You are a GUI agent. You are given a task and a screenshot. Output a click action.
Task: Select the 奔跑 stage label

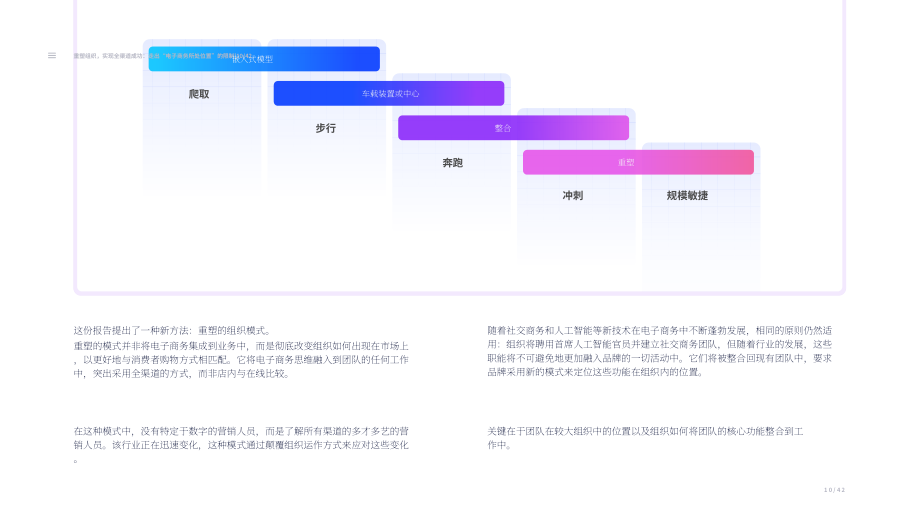[452, 162]
